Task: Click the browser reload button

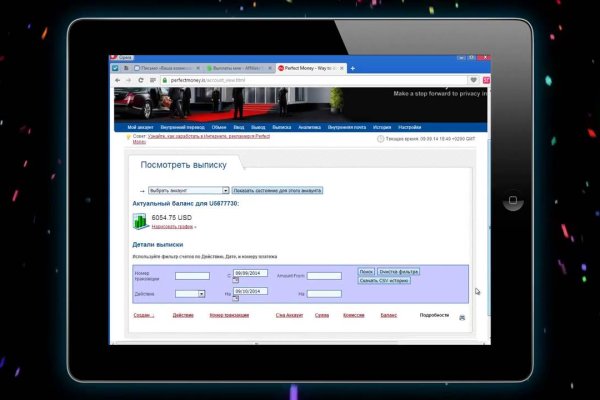Action: tap(139, 79)
